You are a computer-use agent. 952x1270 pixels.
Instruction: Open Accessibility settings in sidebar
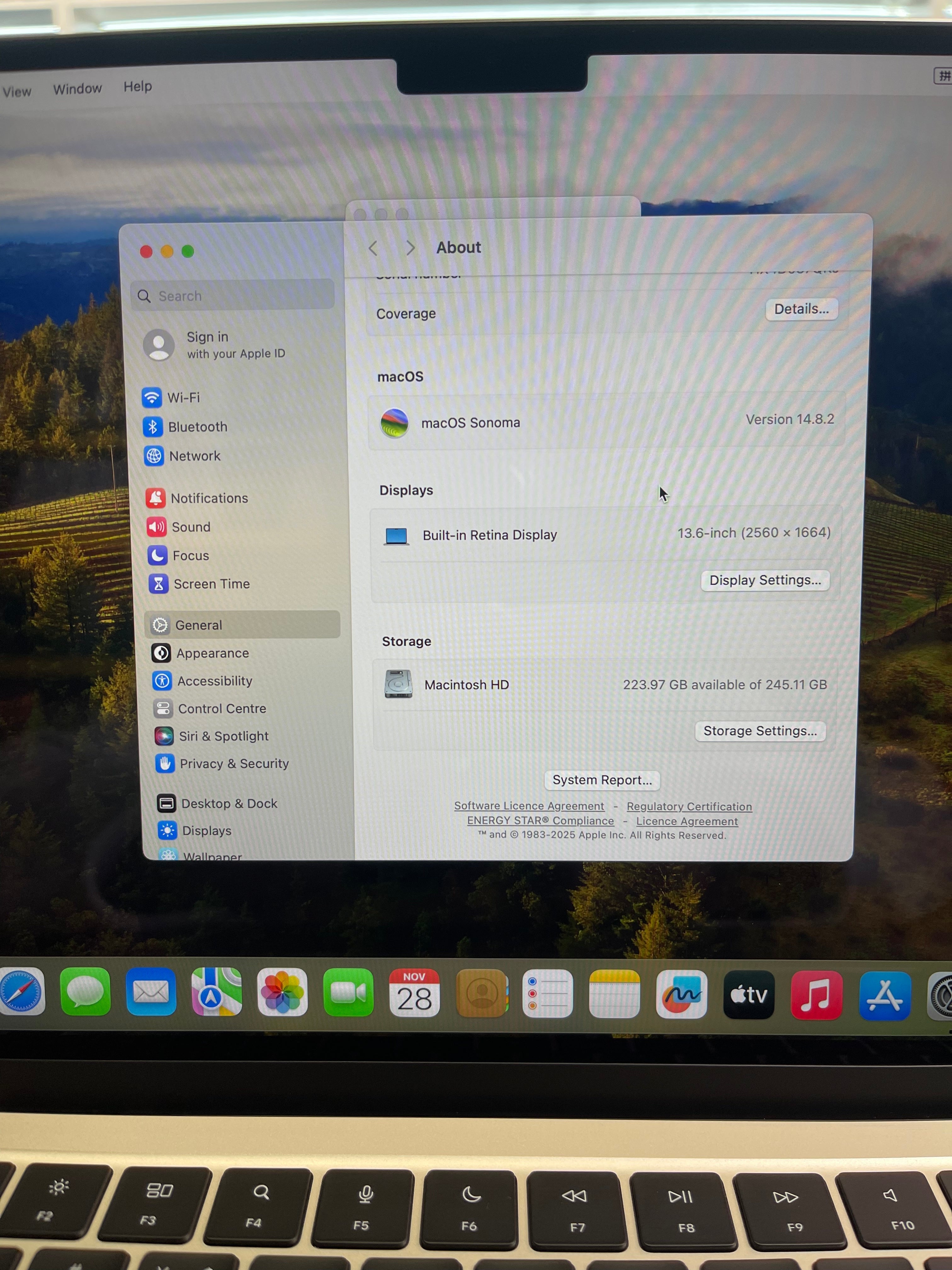[x=202, y=681]
